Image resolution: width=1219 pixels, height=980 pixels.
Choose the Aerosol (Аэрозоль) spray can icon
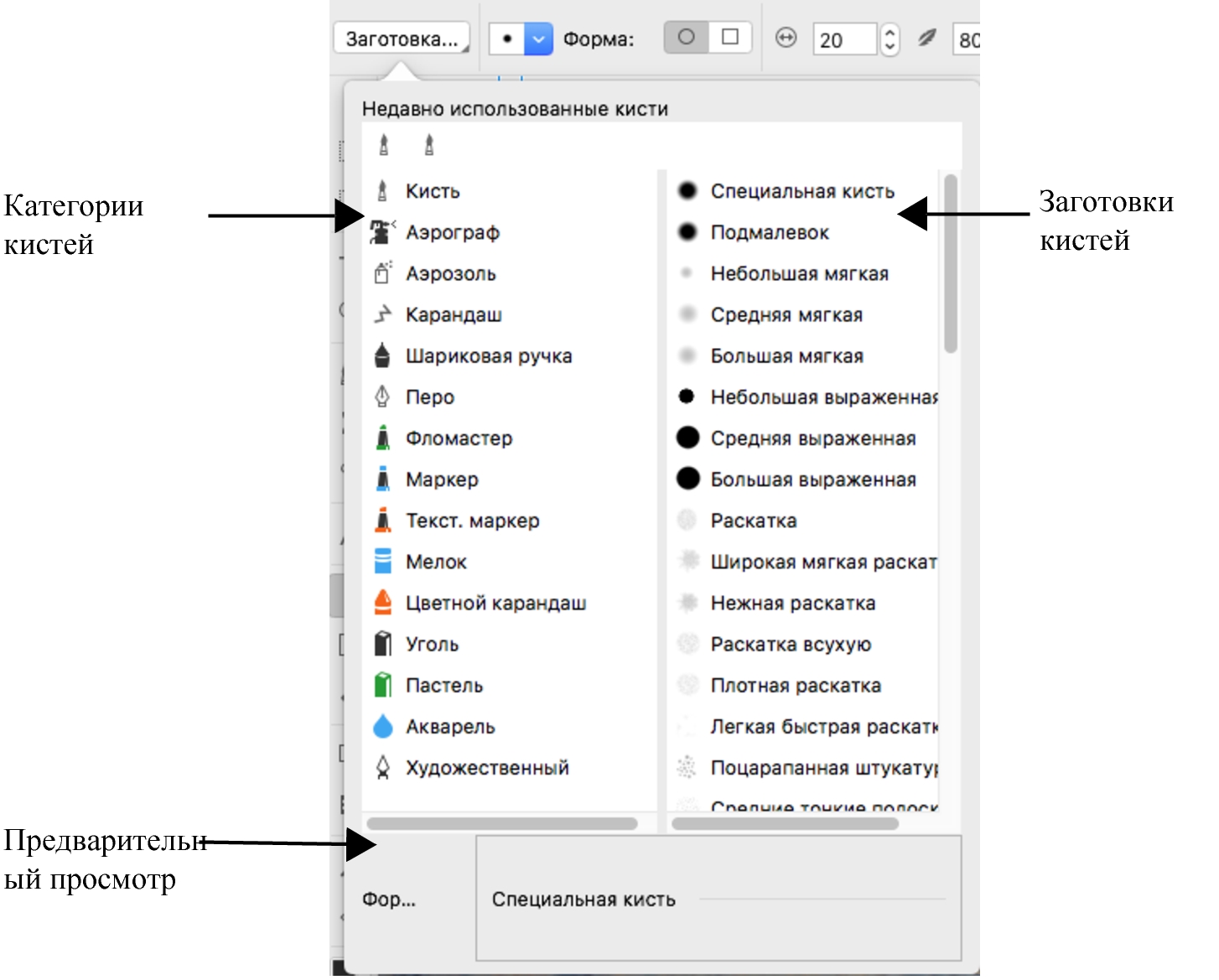(x=382, y=273)
